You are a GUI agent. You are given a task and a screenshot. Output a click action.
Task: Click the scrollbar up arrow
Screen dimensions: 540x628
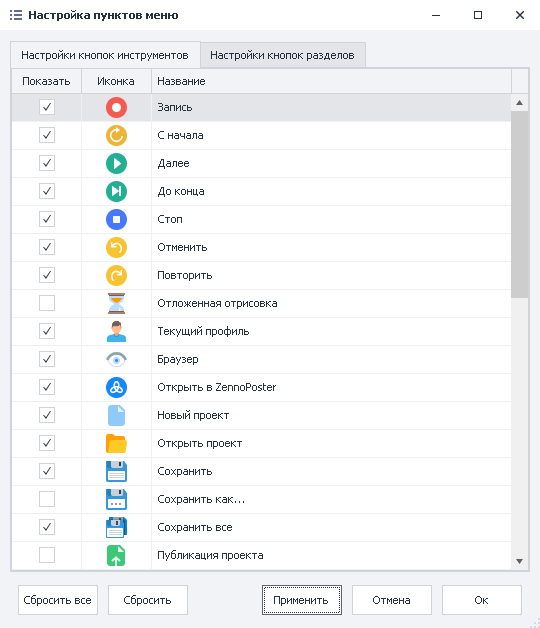coord(520,103)
